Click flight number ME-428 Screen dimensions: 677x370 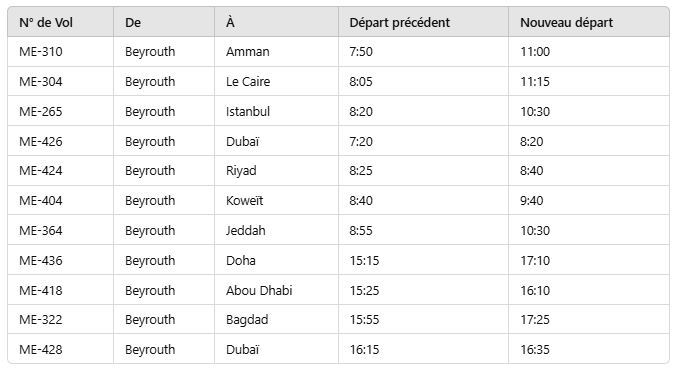41,349
